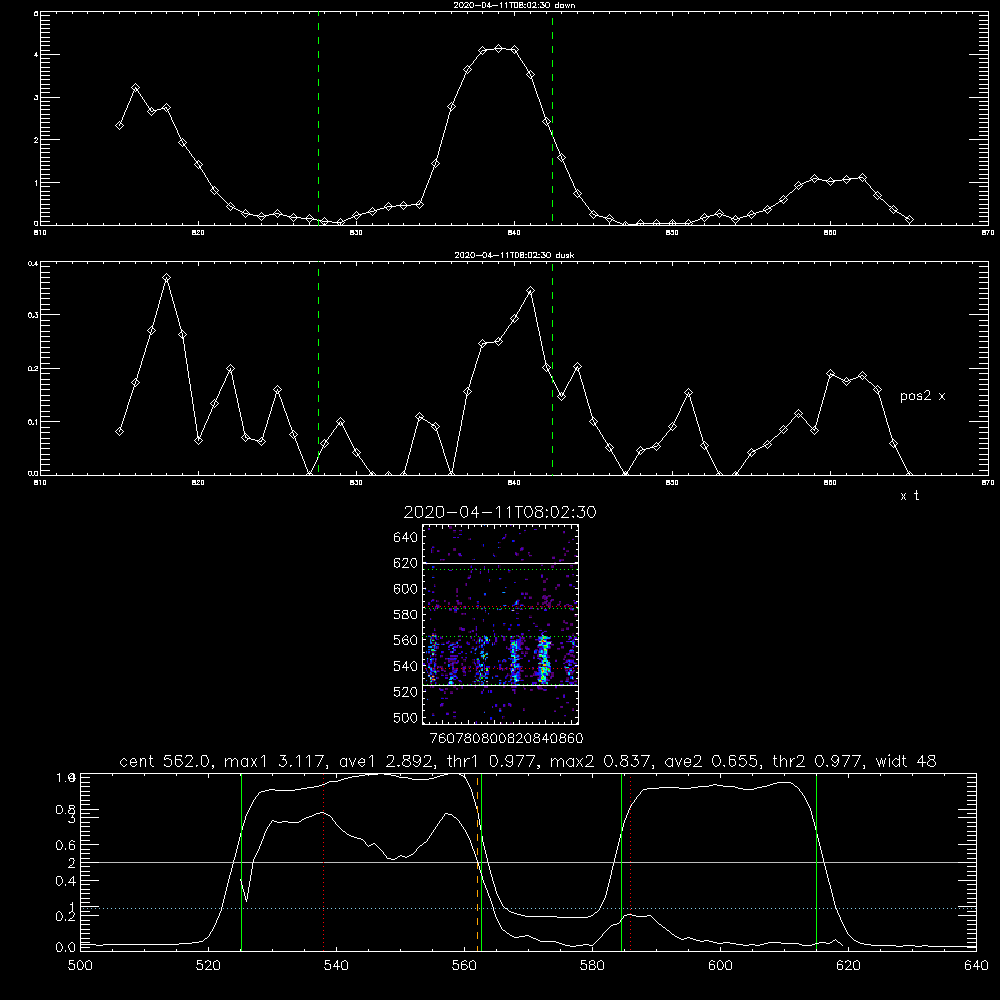Click the heat map image panel
This screenshot has height=1000, width=1000.
click(x=500, y=624)
